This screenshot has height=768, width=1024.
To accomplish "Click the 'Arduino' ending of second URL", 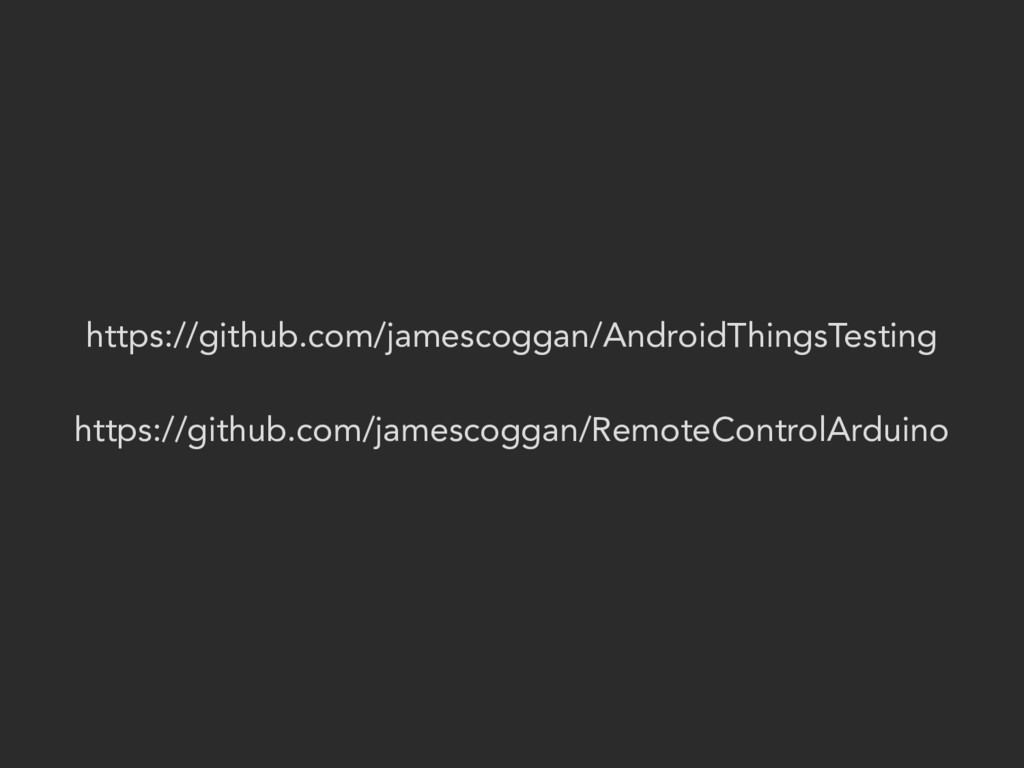I will pos(888,431).
